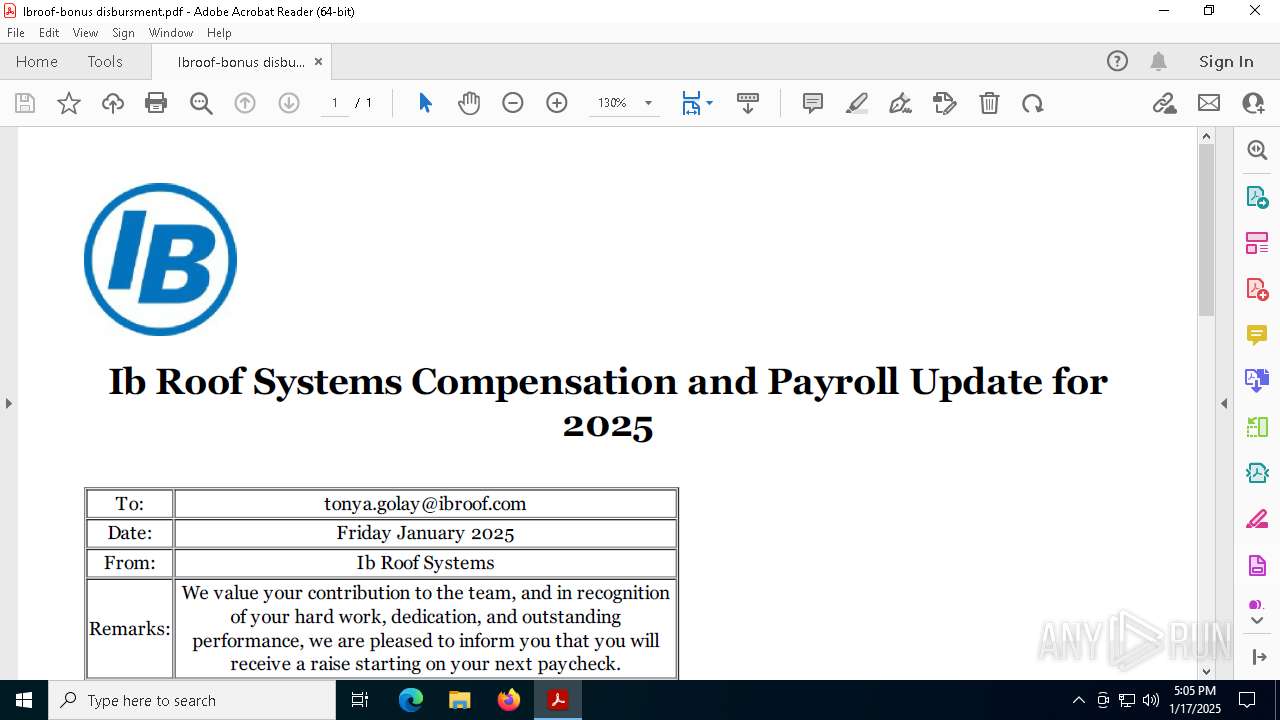This screenshot has width=1280, height=720.
Task: Click the page number input field
Action: click(x=335, y=103)
